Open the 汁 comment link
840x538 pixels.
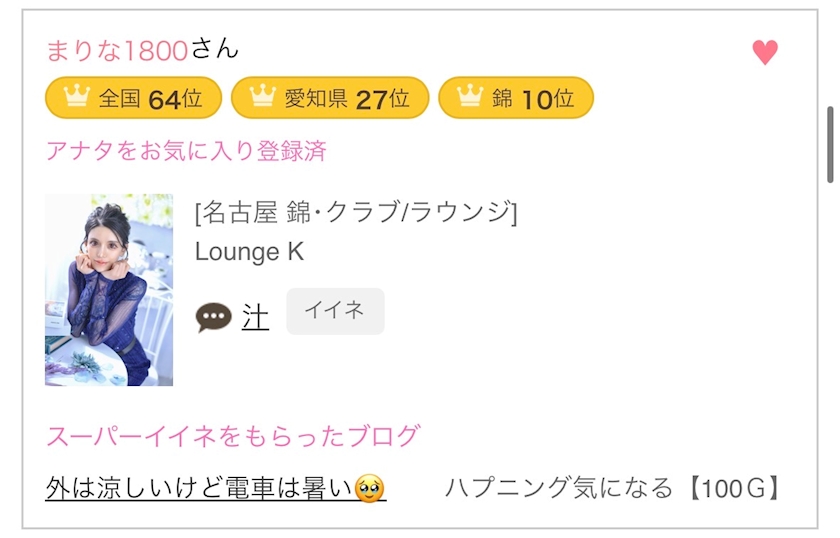click(x=255, y=317)
